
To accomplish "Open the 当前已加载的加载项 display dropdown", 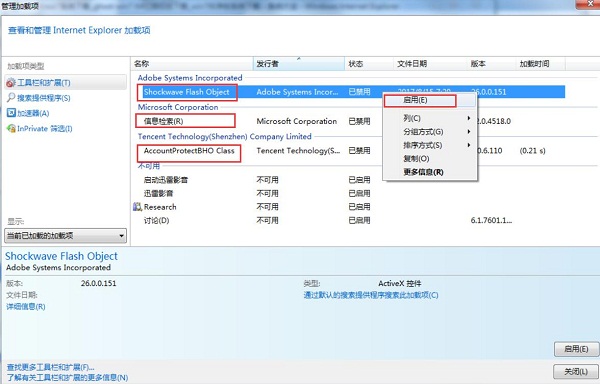I will coord(65,236).
